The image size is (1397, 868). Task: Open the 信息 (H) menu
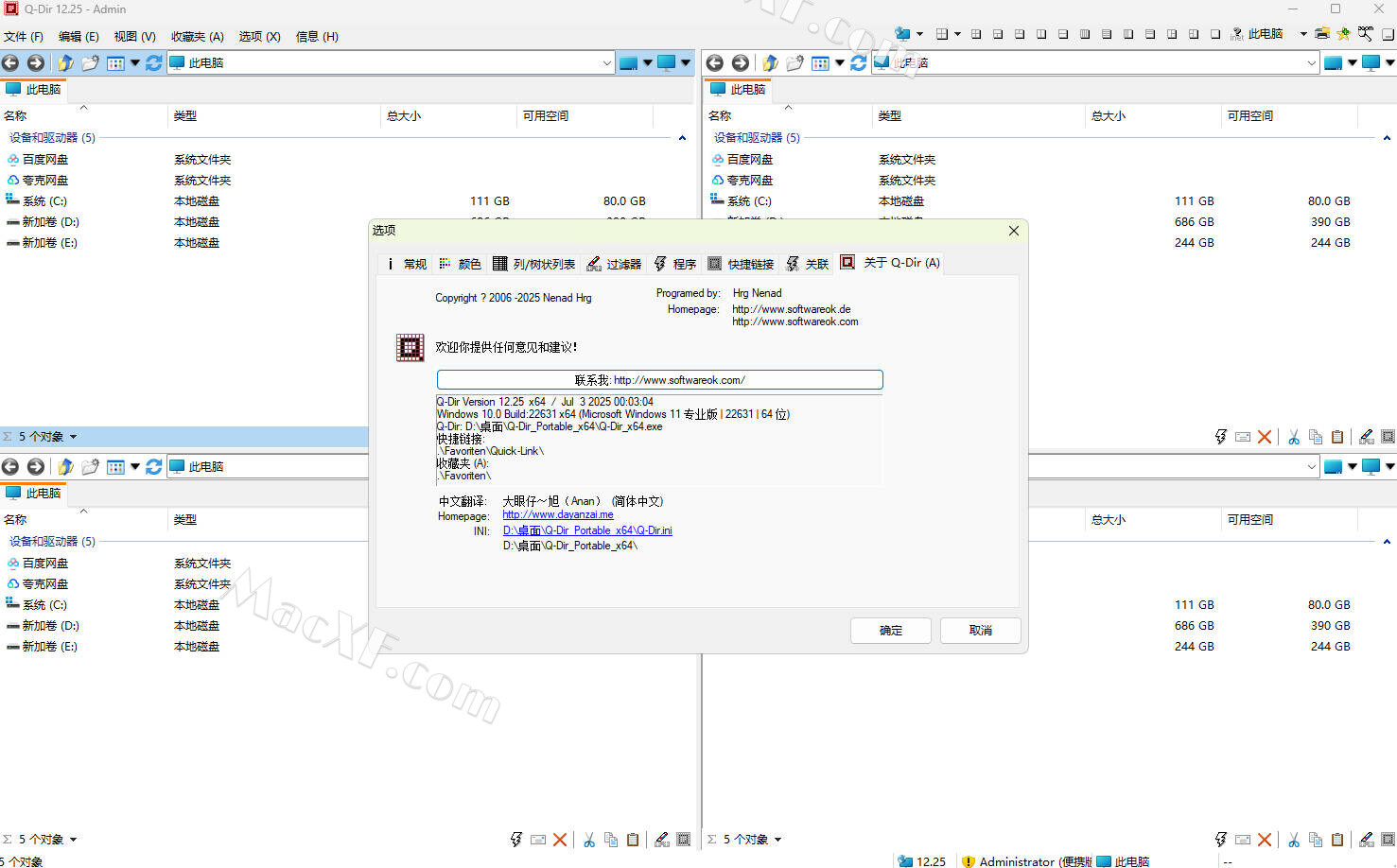tap(317, 37)
